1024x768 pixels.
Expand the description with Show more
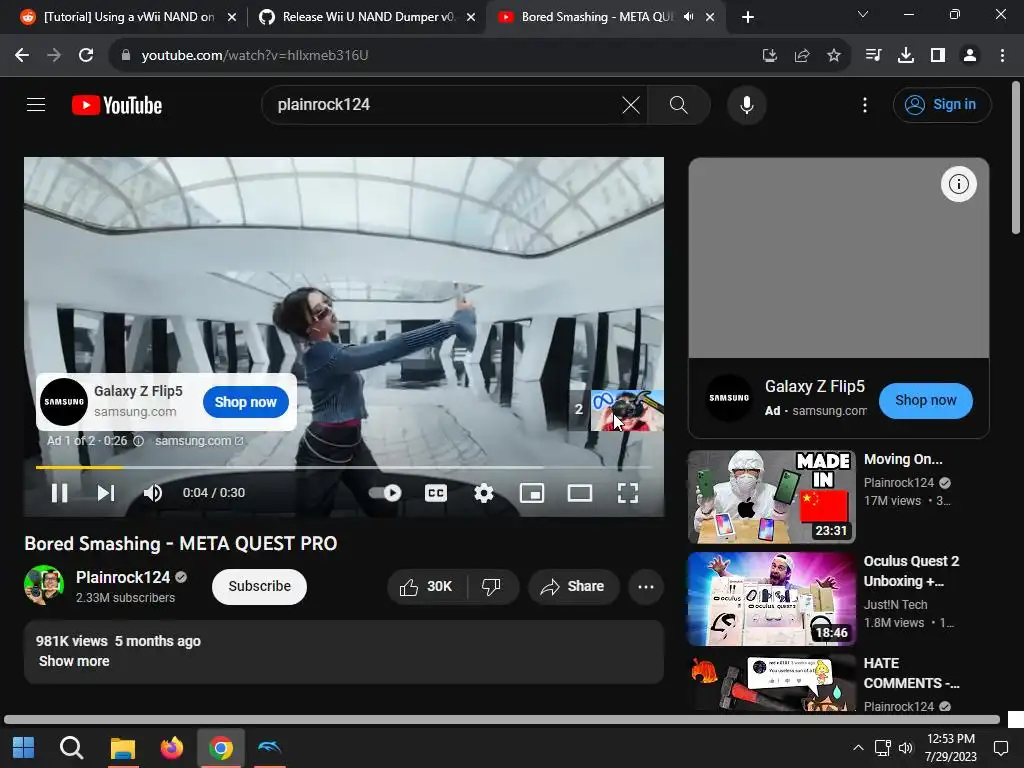click(74, 661)
